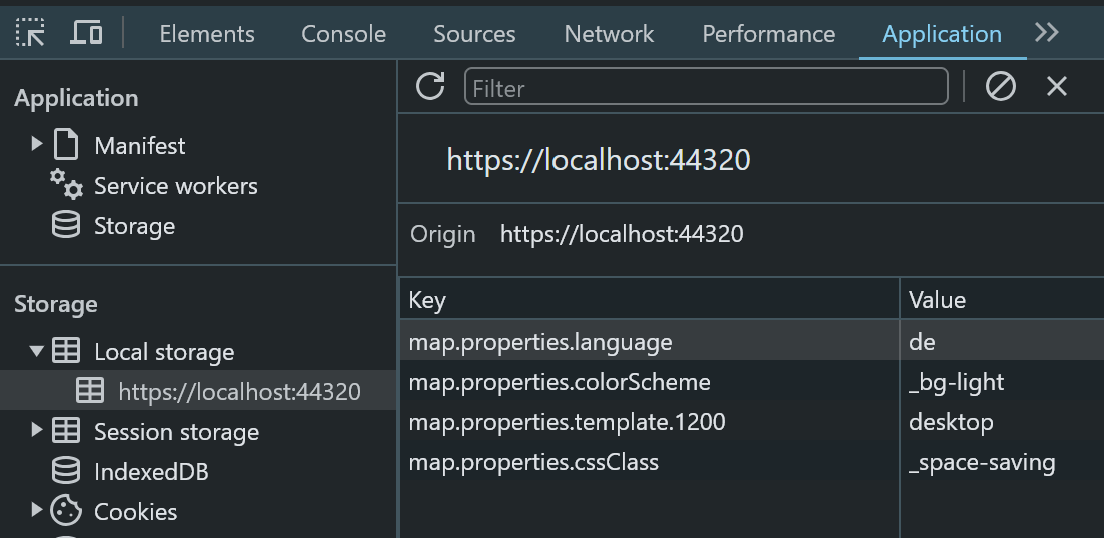
Task: Click the https://localhost:44320 heading
Action: coord(598,160)
